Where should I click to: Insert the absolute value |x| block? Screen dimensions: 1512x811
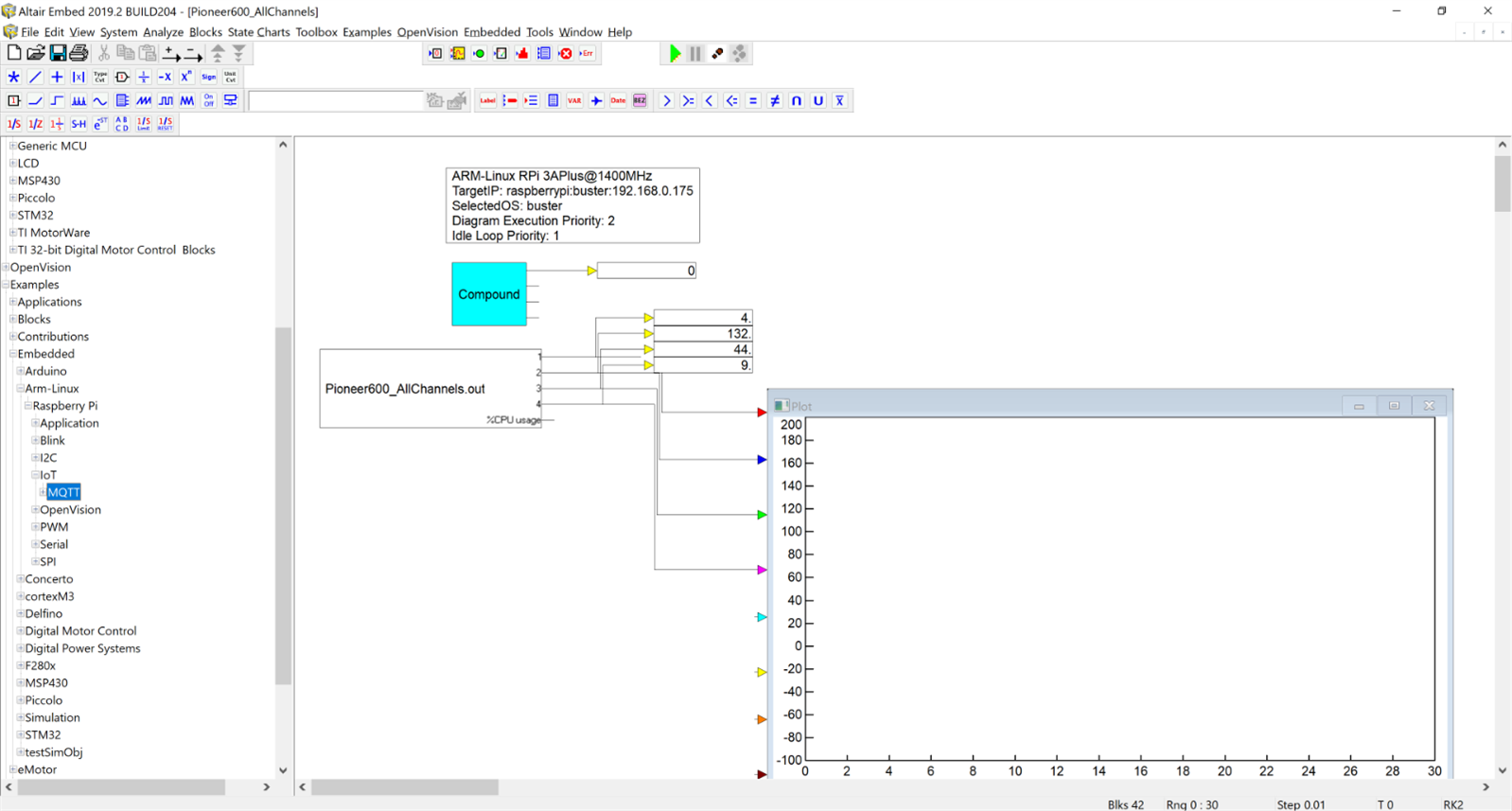[79, 77]
